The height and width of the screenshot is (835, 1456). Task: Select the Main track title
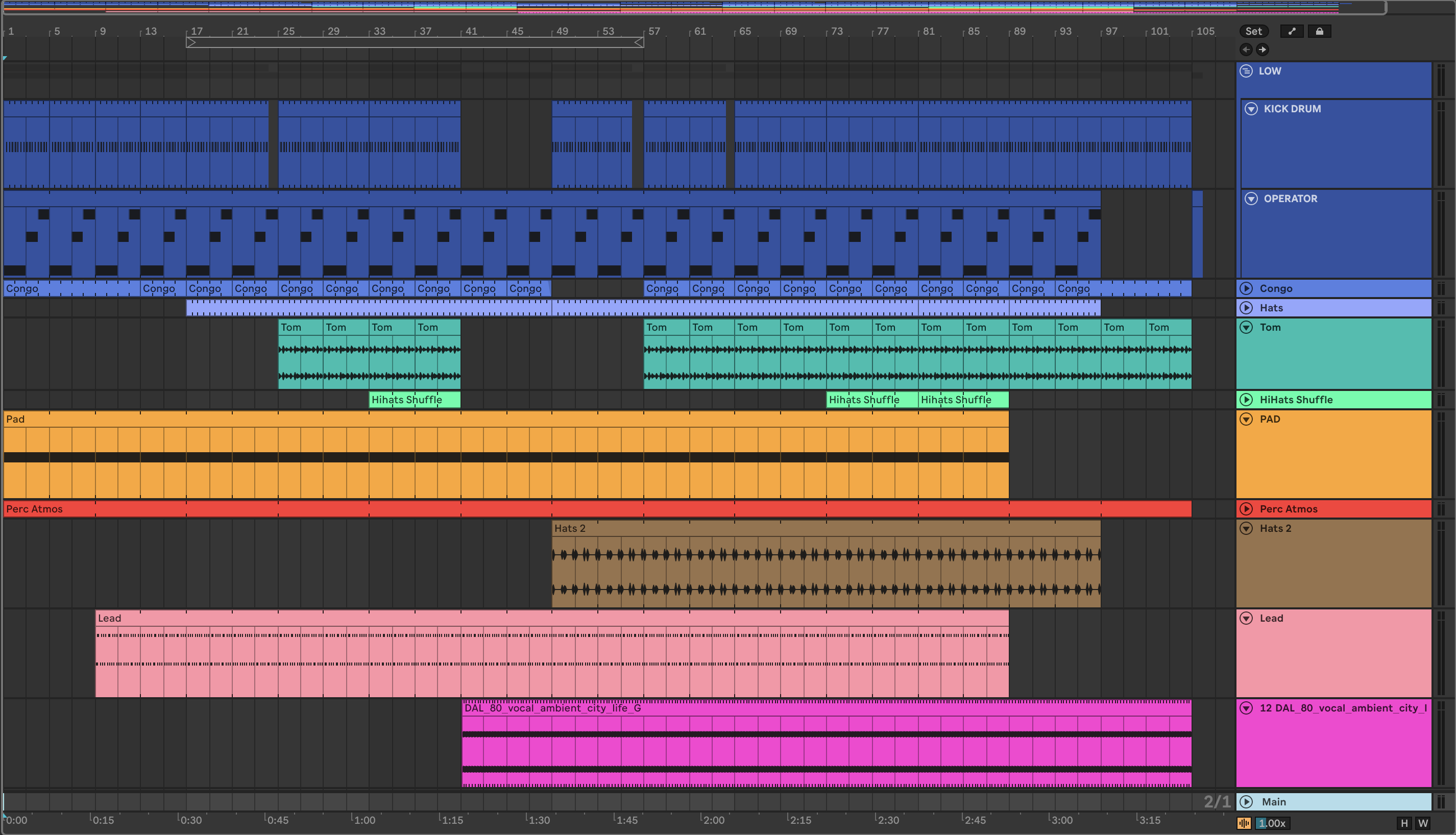click(x=1274, y=802)
